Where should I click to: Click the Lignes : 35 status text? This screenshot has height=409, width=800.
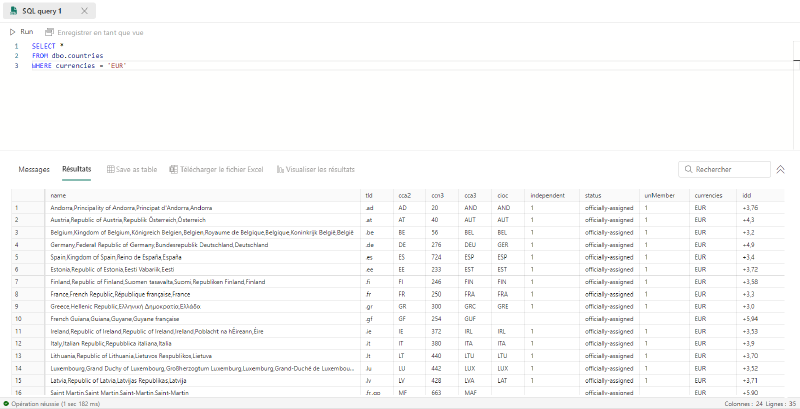coord(781,404)
